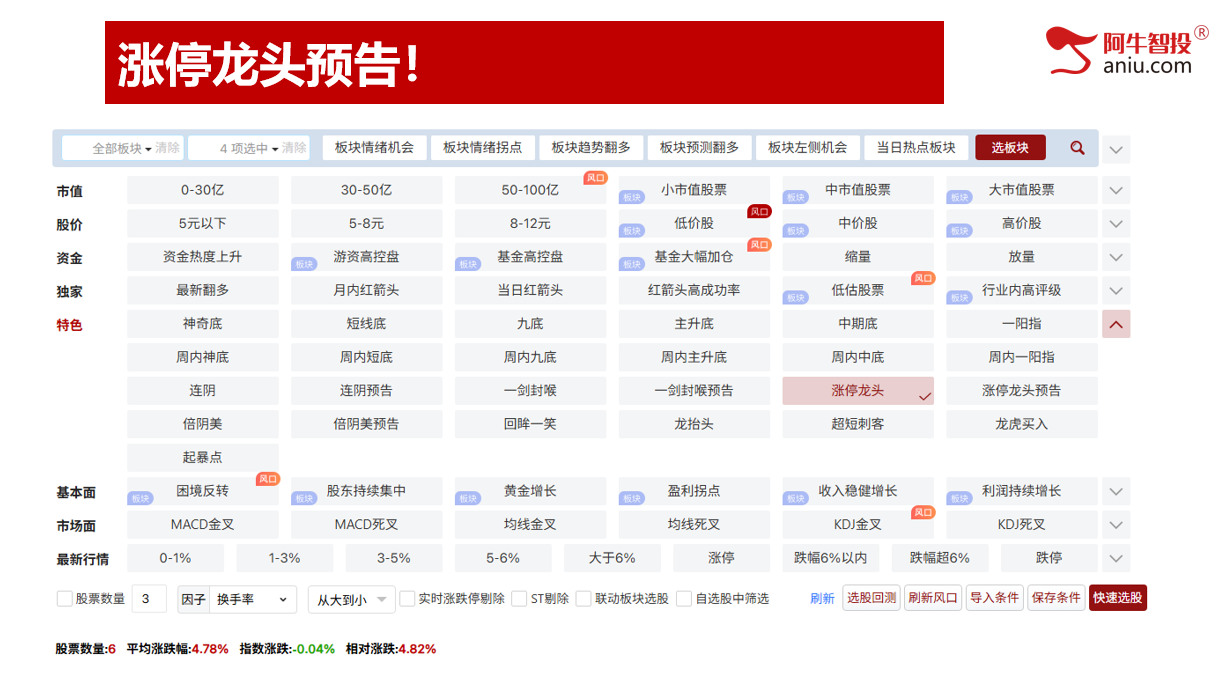Expand the 市值 row chevron

[1117, 190]
